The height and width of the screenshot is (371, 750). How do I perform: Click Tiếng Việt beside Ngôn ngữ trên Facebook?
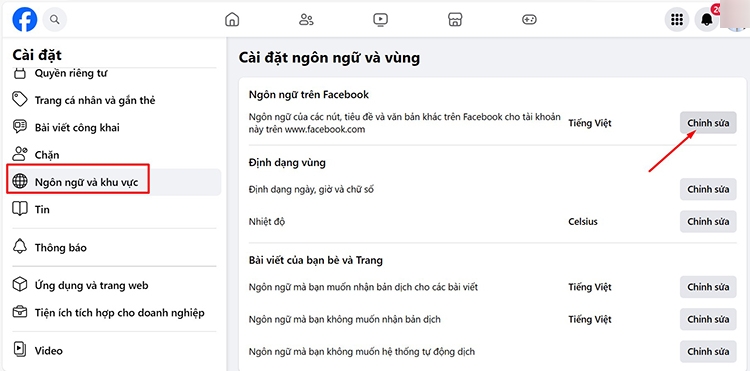click(x=590, y=123)
